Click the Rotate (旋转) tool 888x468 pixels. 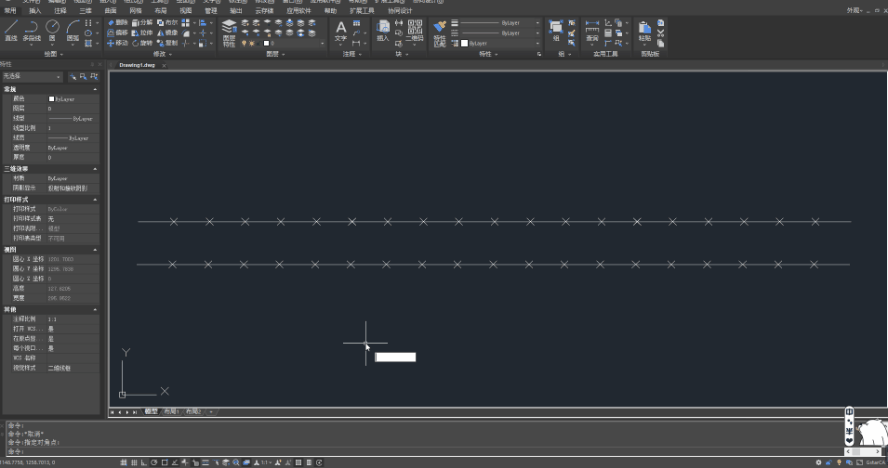click(142, 43)
